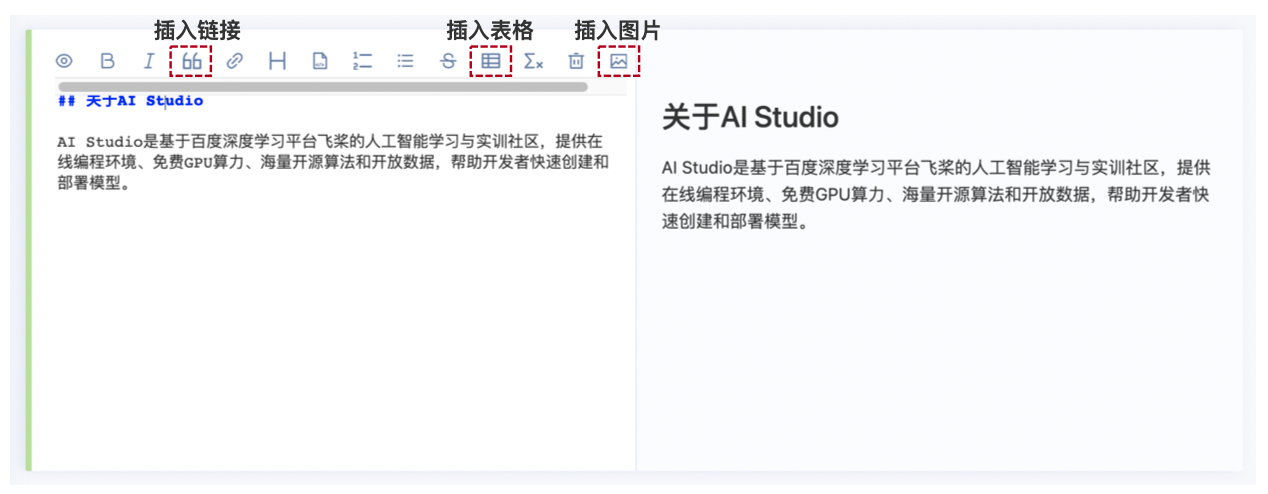Click the trash can delete icon

pos(576,61)
